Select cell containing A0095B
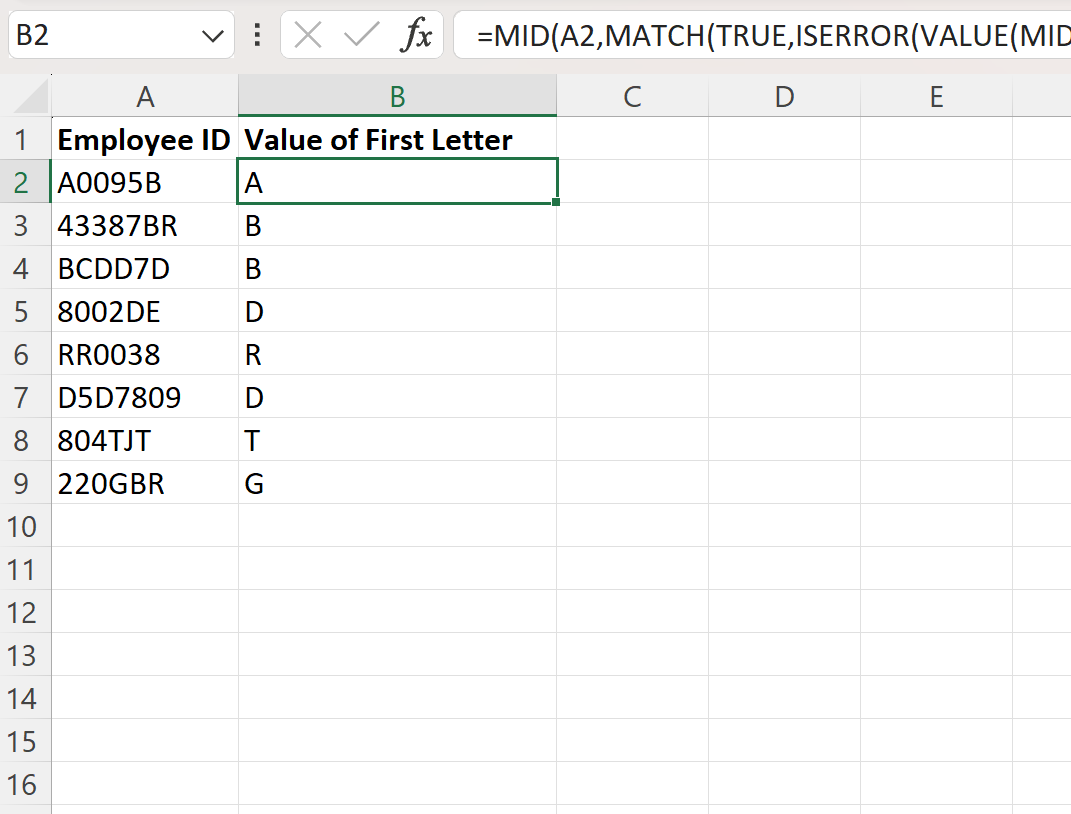 pyautogui.click(x=145, y=182)
